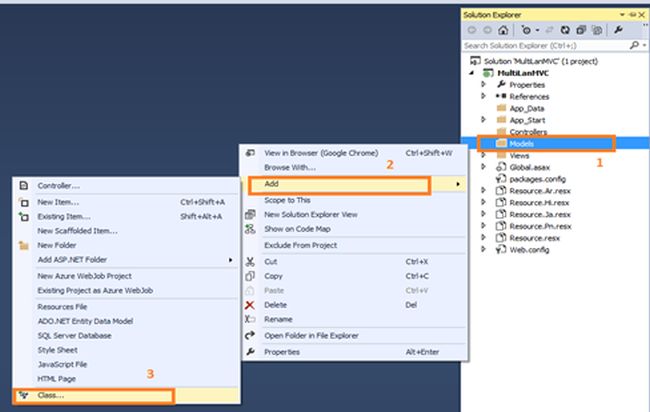Choose Exclude From Project

pos(354,245)
